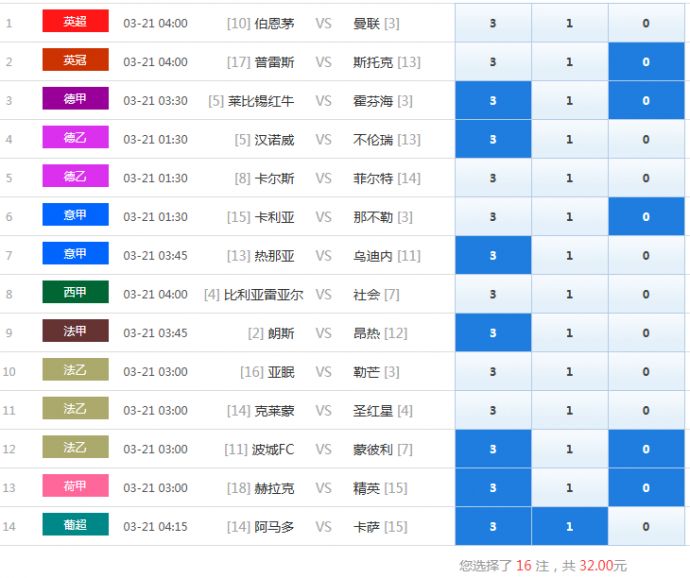Select option 0 for 亚眠 vs 勒芒
This screenshot has height=578, width=690.
pyautogui.click(x=645, y=372)
